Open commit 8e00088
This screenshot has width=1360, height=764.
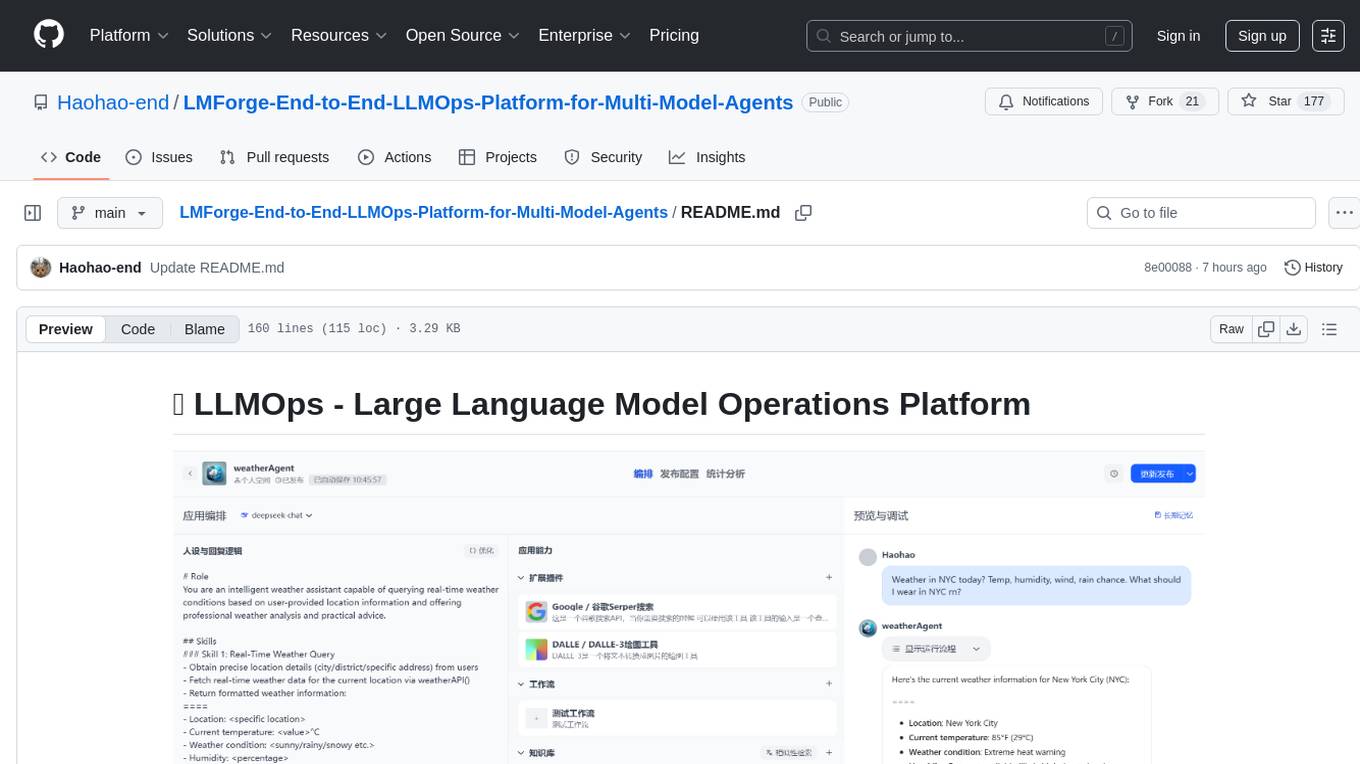pos(1168,267)
